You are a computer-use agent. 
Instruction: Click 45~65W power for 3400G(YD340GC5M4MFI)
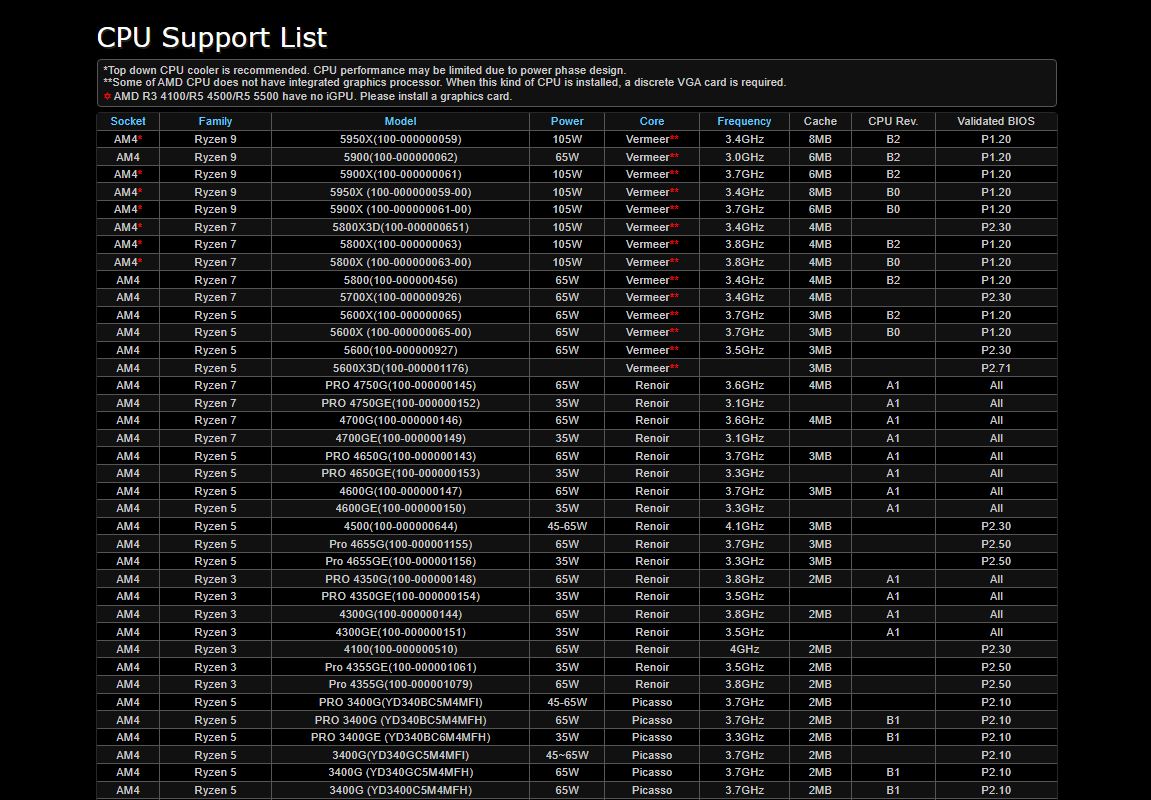coord(567,755)
